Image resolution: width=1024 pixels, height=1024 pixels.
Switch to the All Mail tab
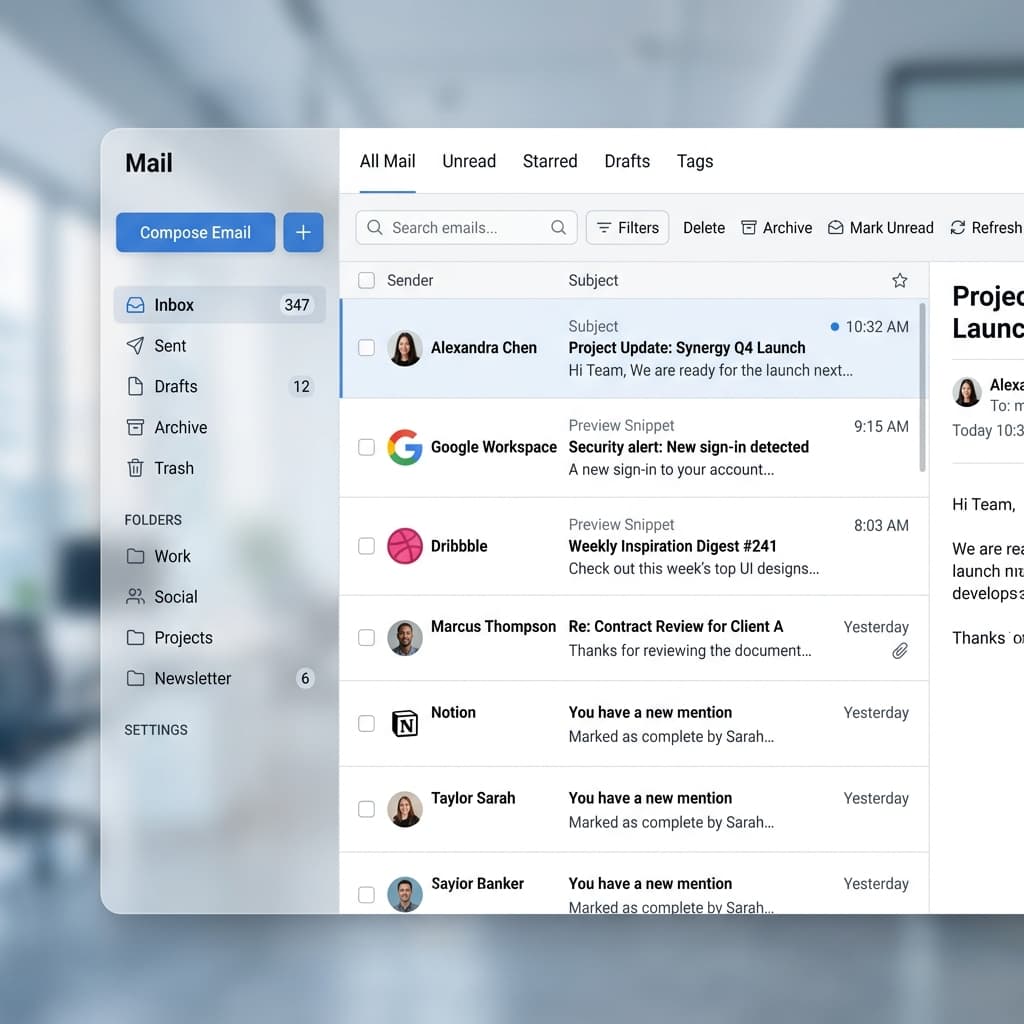pos(387,161)
